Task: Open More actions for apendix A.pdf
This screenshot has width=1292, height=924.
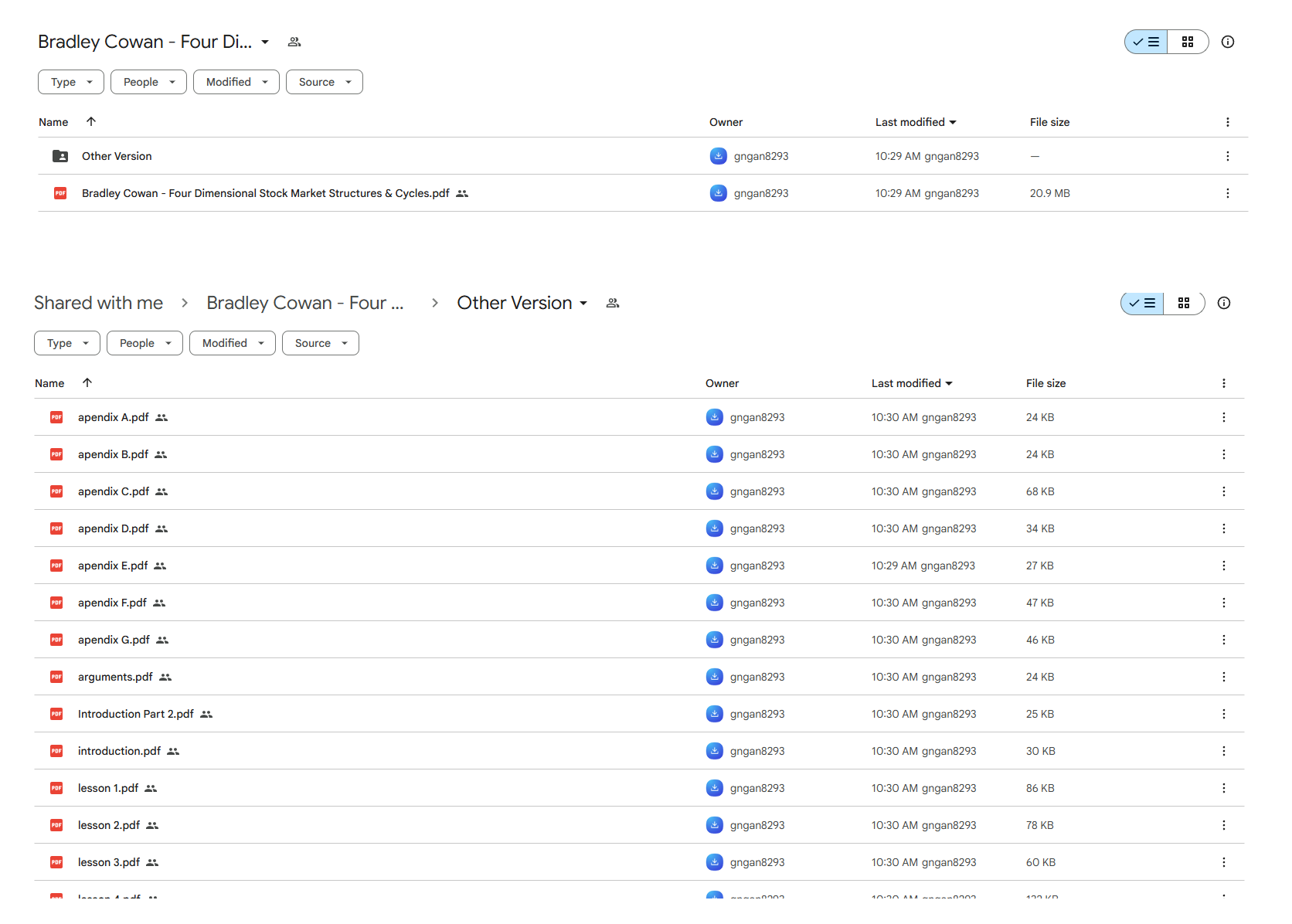Action: point(1223,417)
